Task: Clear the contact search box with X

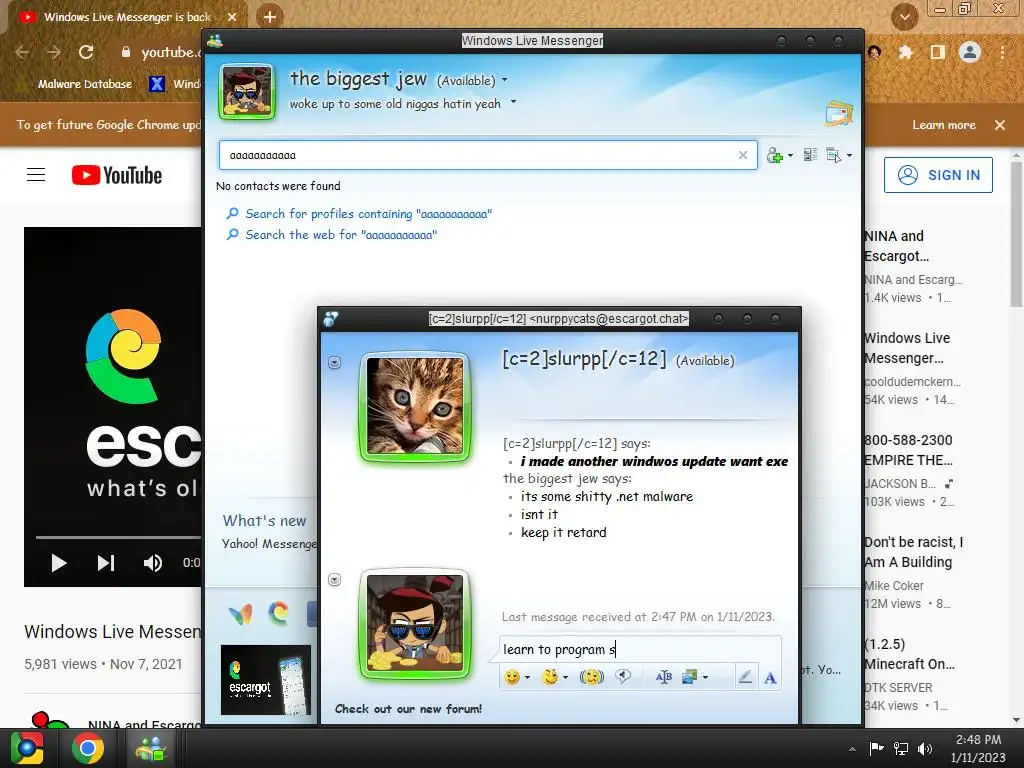Action: pos(743,155)
